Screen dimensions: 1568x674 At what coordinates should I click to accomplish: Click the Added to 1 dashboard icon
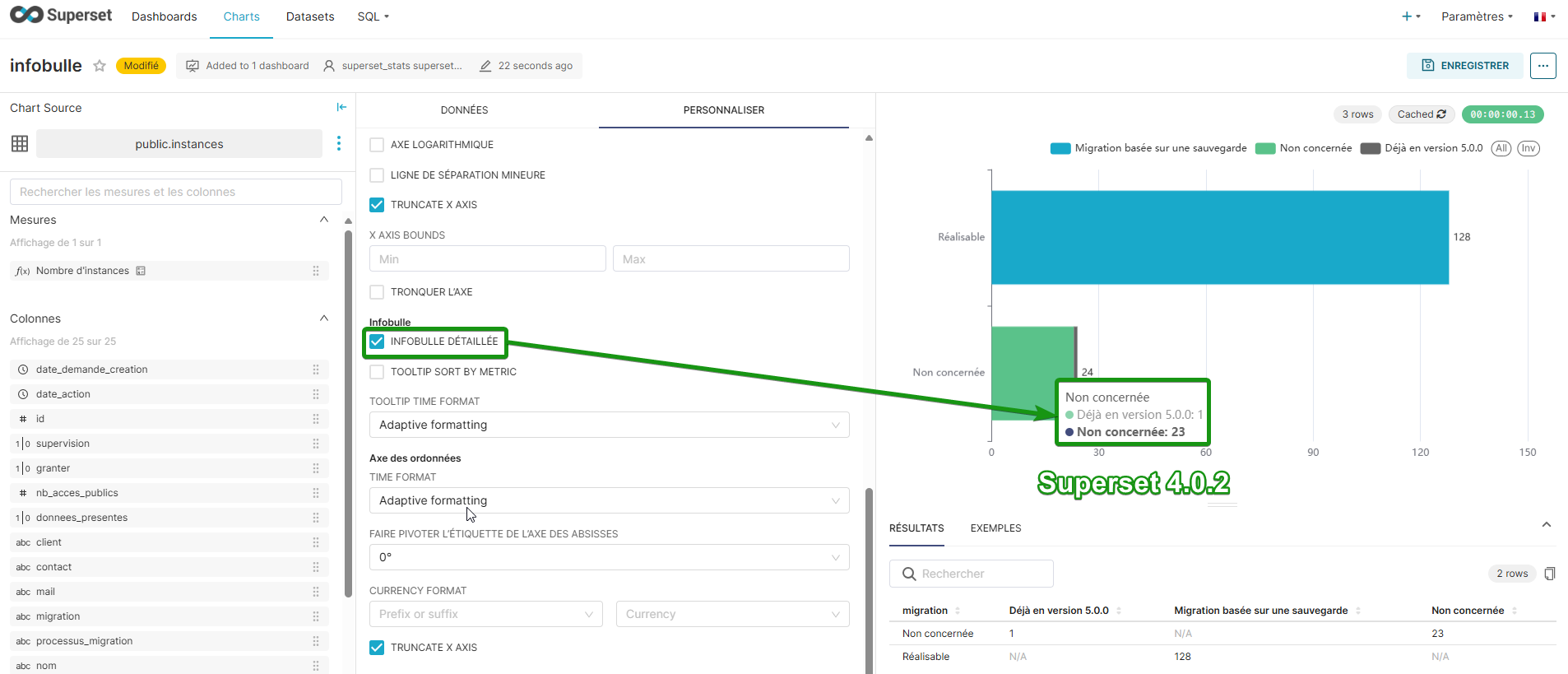pos(193,66)
